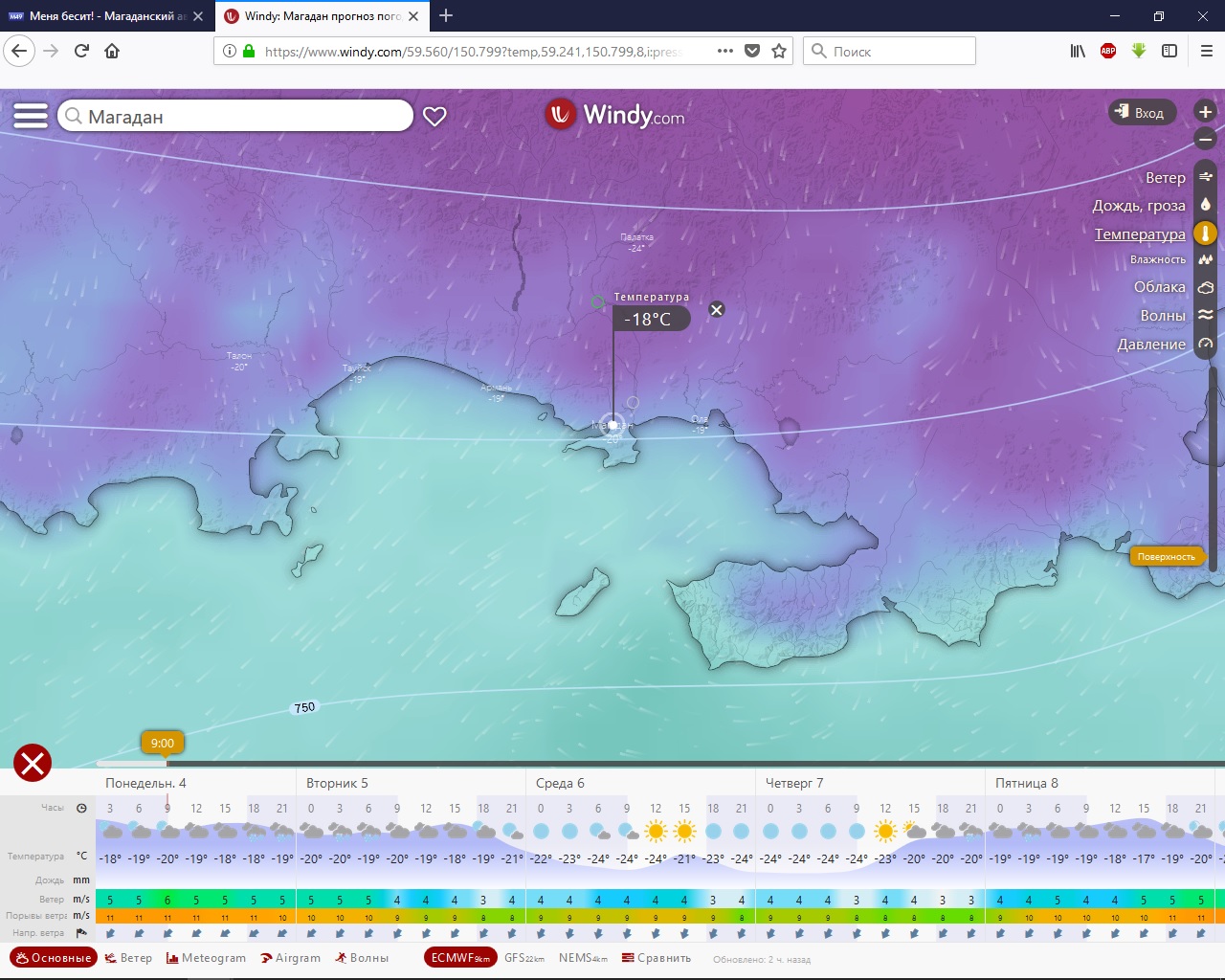This screenshot has height=980, width=1225.
Task: Select the ECMWF 9km model
Action: tap(460, 958)
